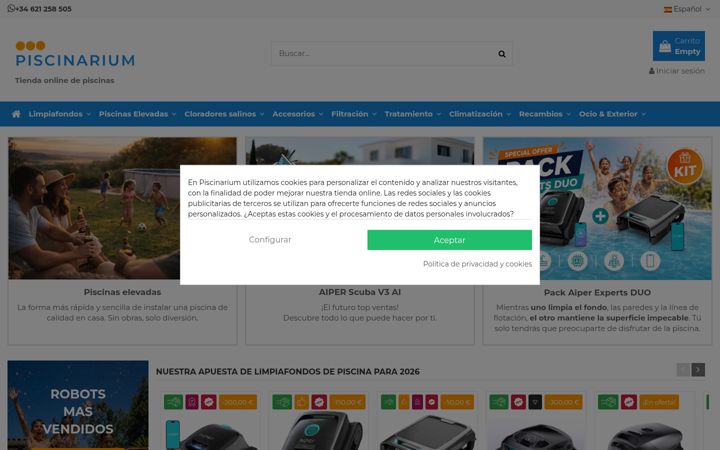Expand the Limpiafondos chevron
The width and height of the screenshot is (720, 450).
tap(88, 114)
